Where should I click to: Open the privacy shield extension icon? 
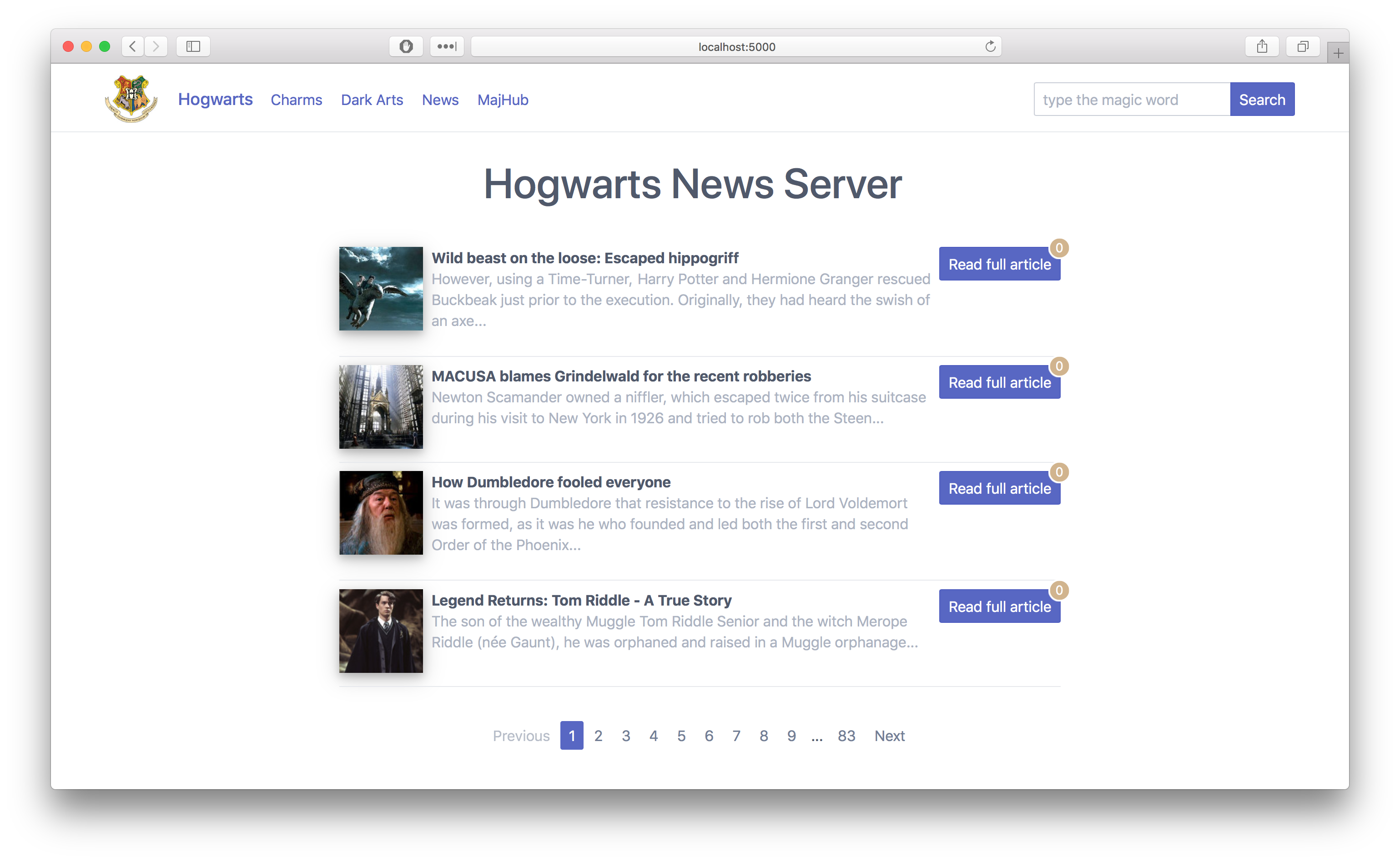(406, 46)
